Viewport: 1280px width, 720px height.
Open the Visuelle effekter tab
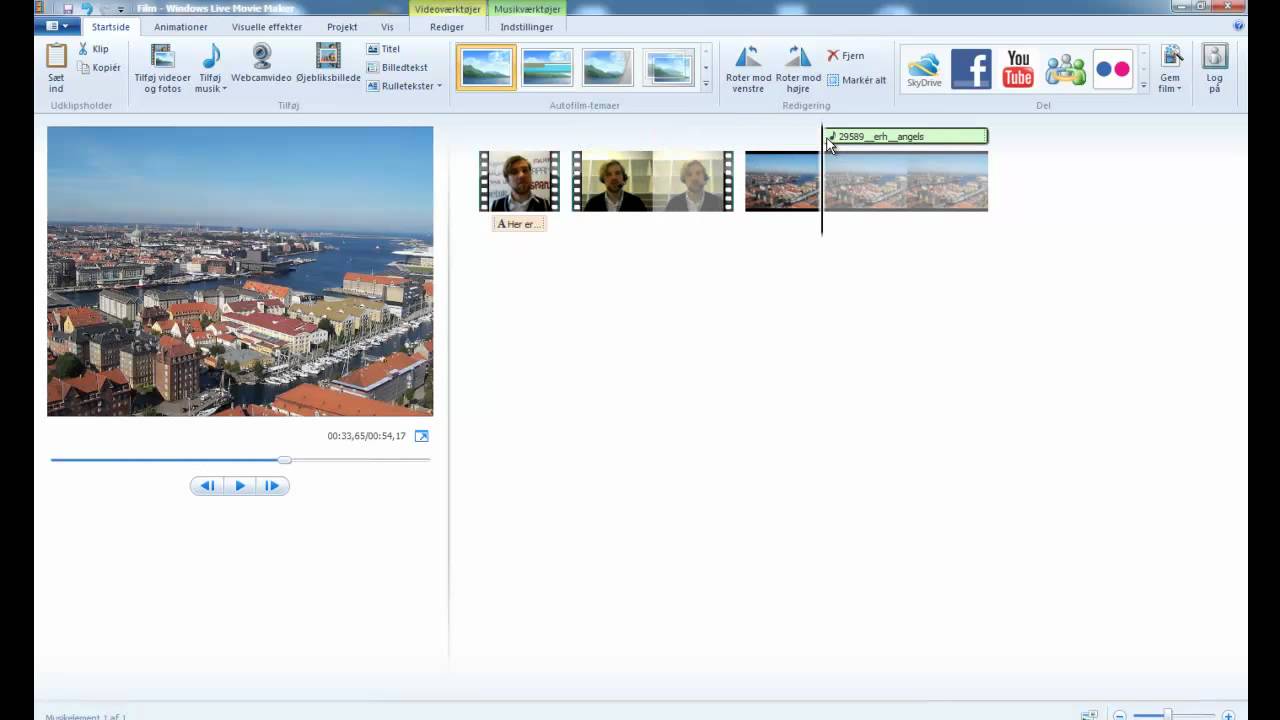[267, 27]
